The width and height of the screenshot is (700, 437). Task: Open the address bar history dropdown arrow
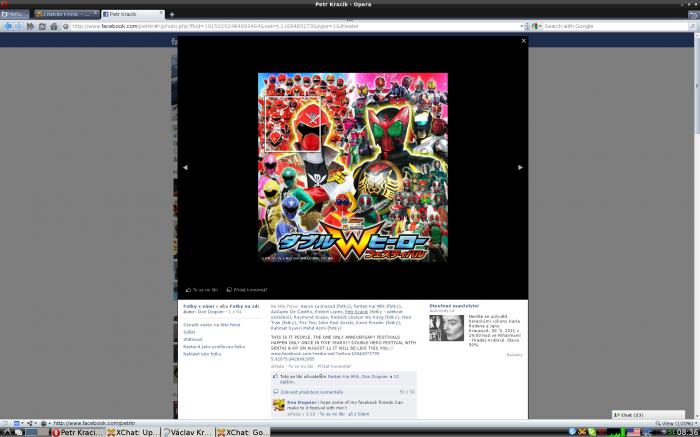[522, 26]
